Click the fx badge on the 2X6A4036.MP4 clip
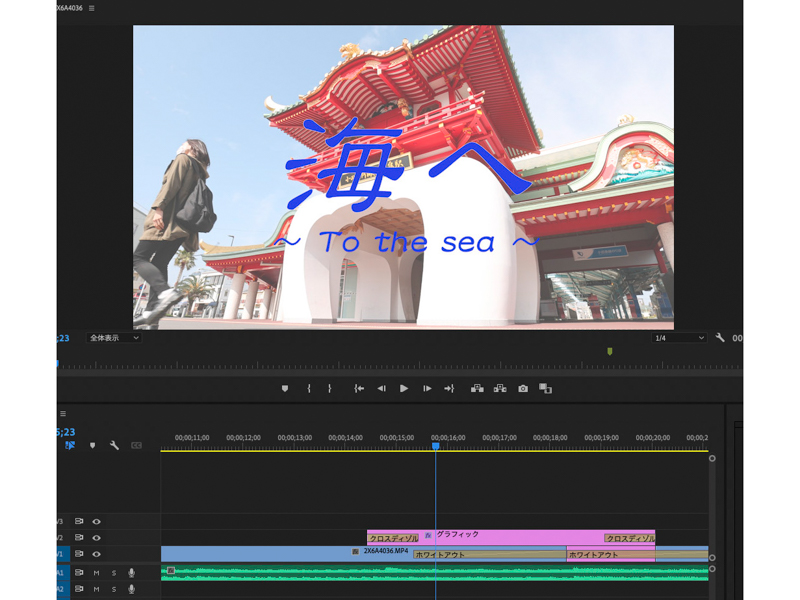 [356, 552]
